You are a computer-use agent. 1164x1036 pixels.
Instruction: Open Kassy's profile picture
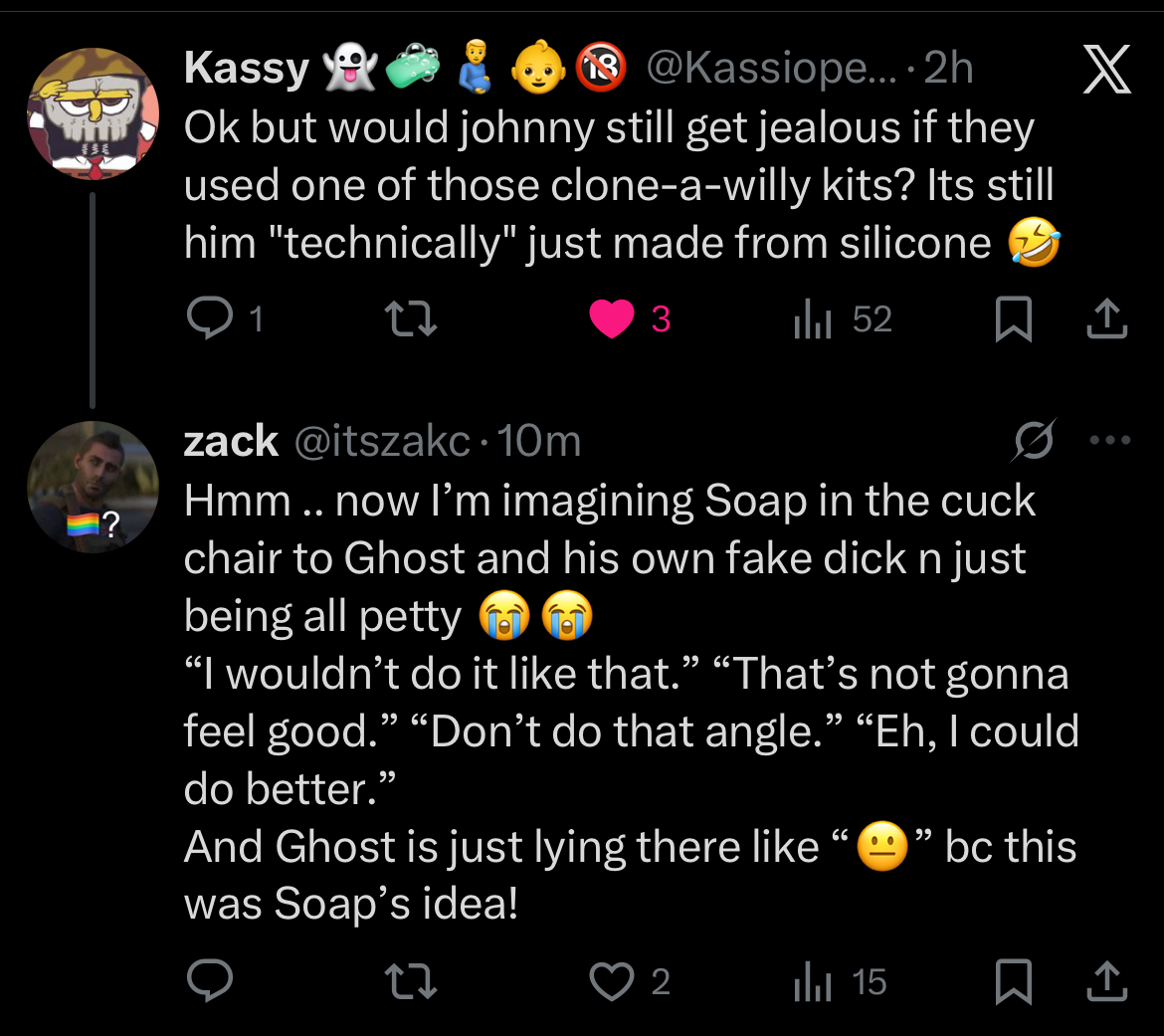tap(93, 112)
